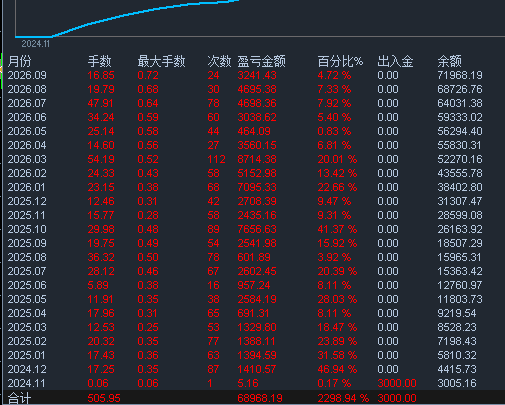Viewport: 505px width, 405px height.
Task: Select the 2025.10 month row label
Action: 27,229
